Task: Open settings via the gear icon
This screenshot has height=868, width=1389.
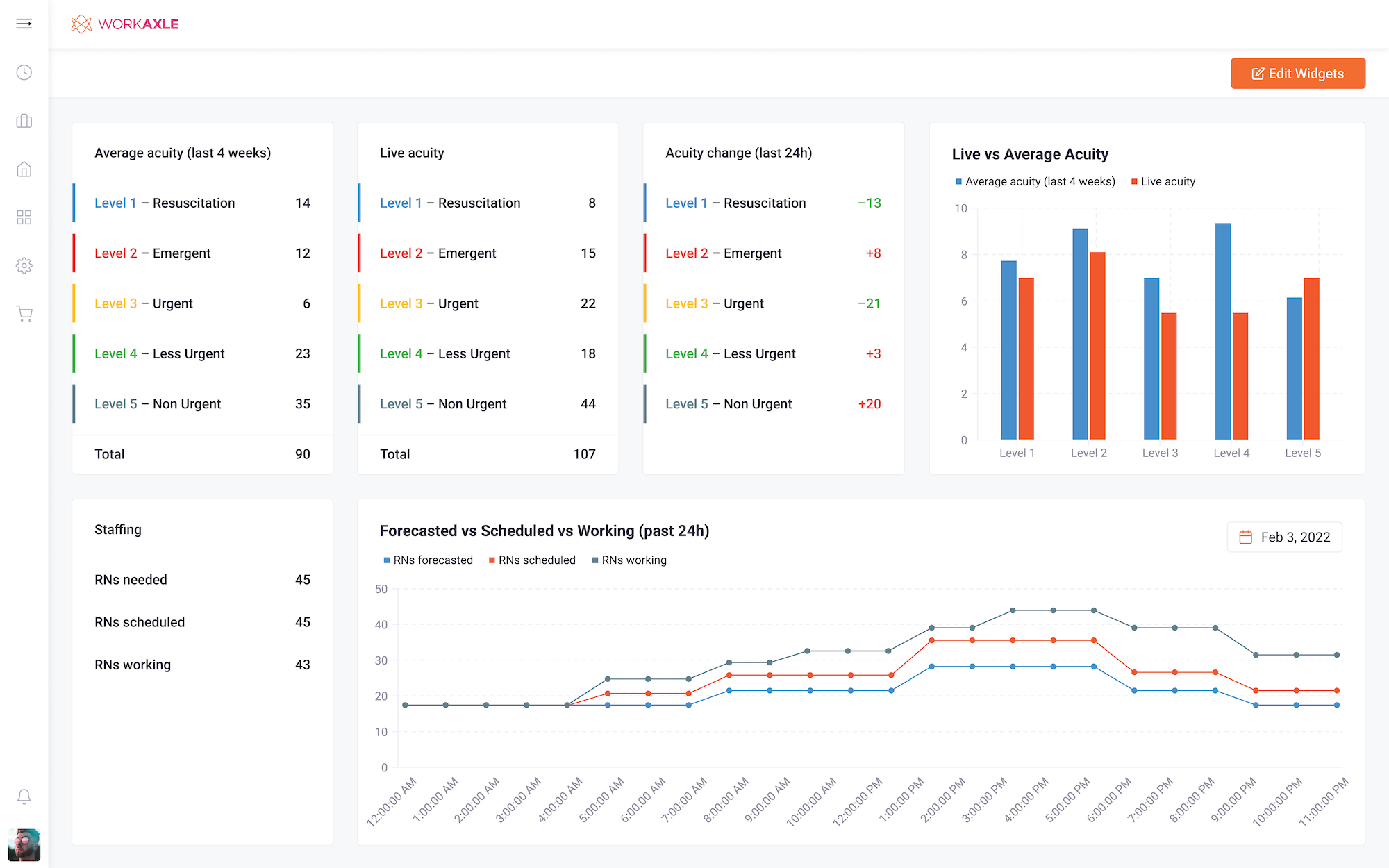Action: [x=24, y=265]
